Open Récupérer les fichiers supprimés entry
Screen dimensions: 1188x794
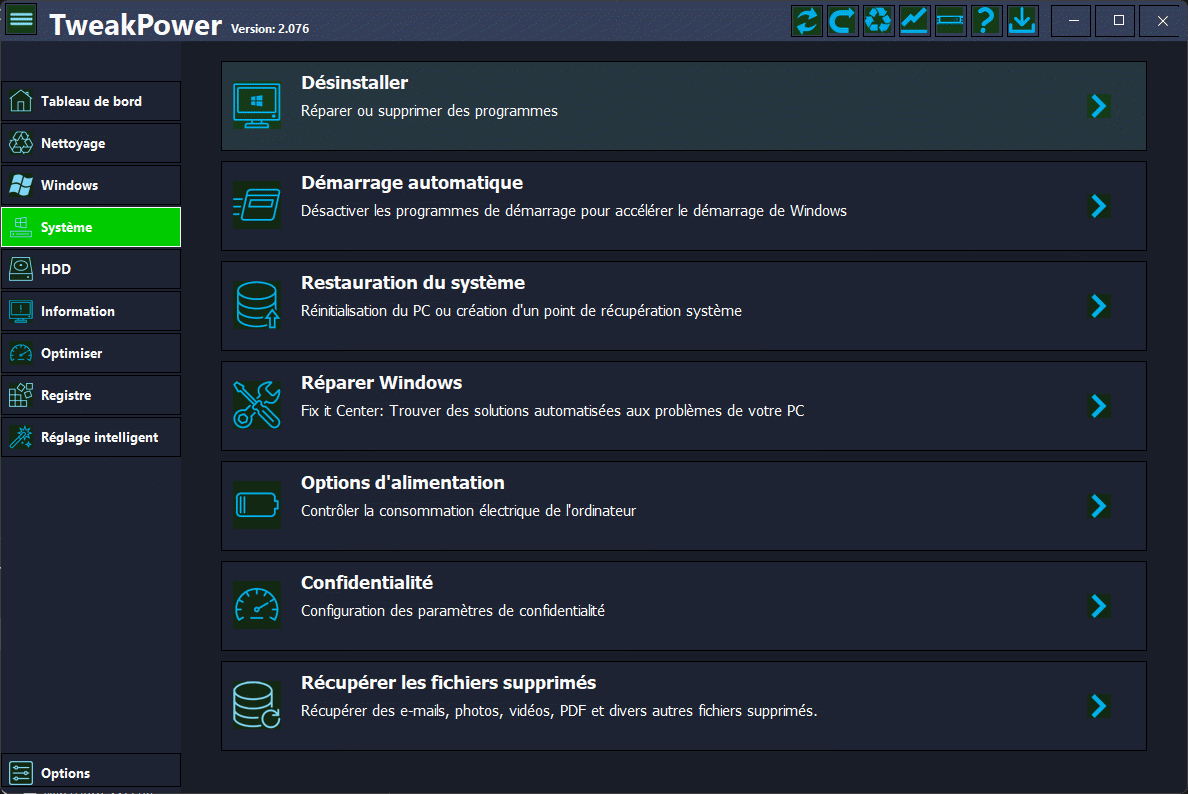[x=448, y=683]
